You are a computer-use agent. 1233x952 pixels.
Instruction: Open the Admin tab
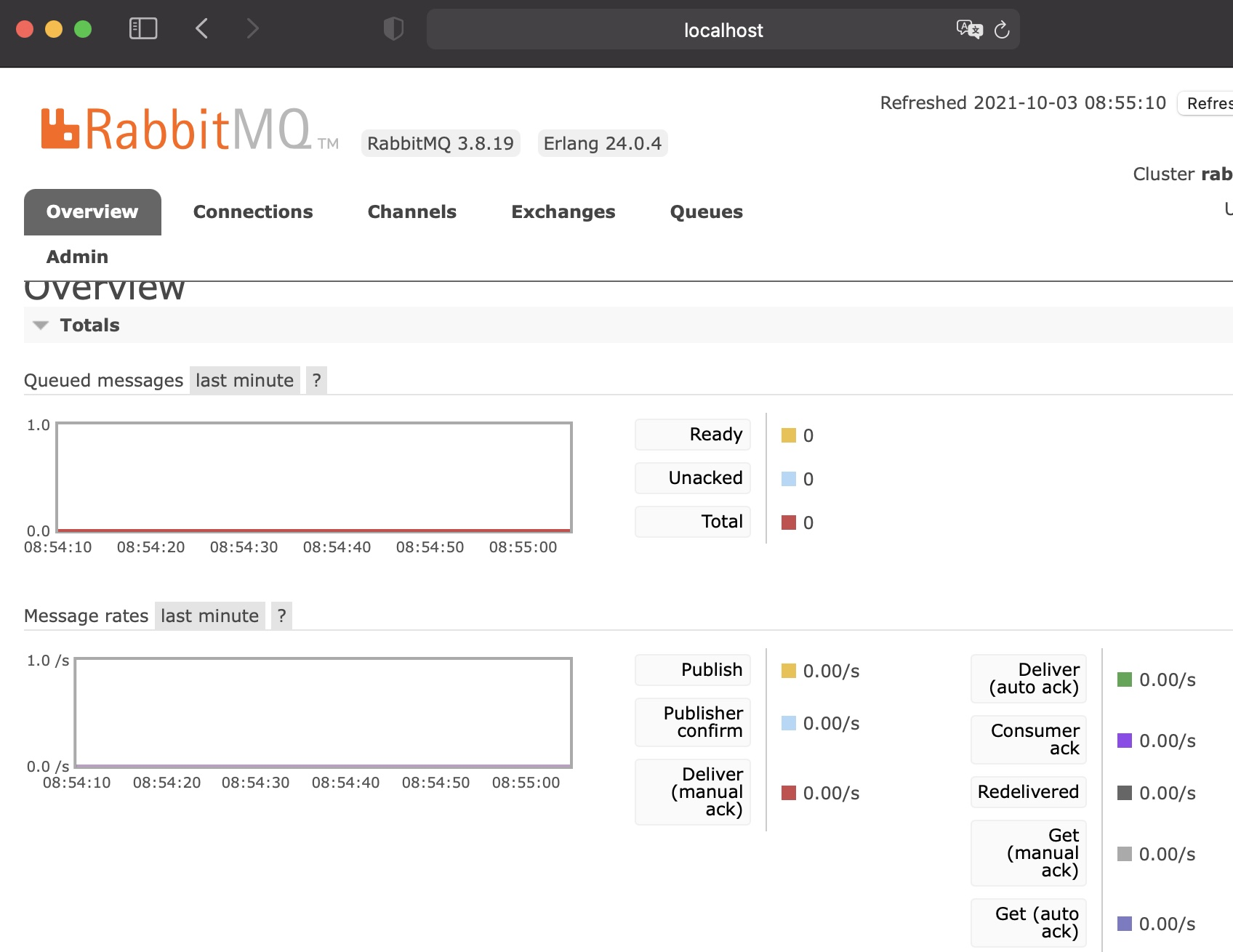[x=77, y=256]
